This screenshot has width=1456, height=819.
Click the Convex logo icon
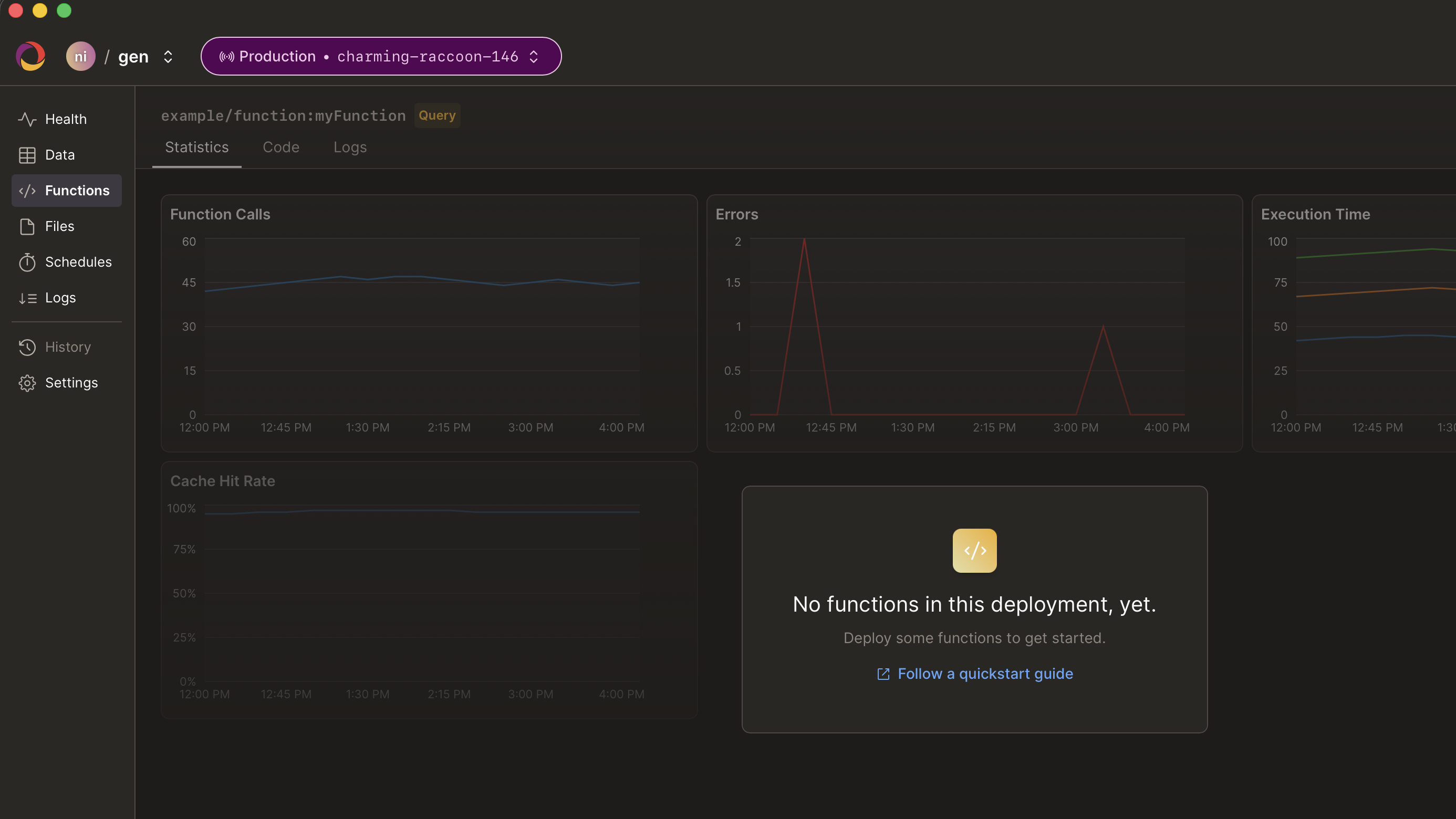(30, 56)
